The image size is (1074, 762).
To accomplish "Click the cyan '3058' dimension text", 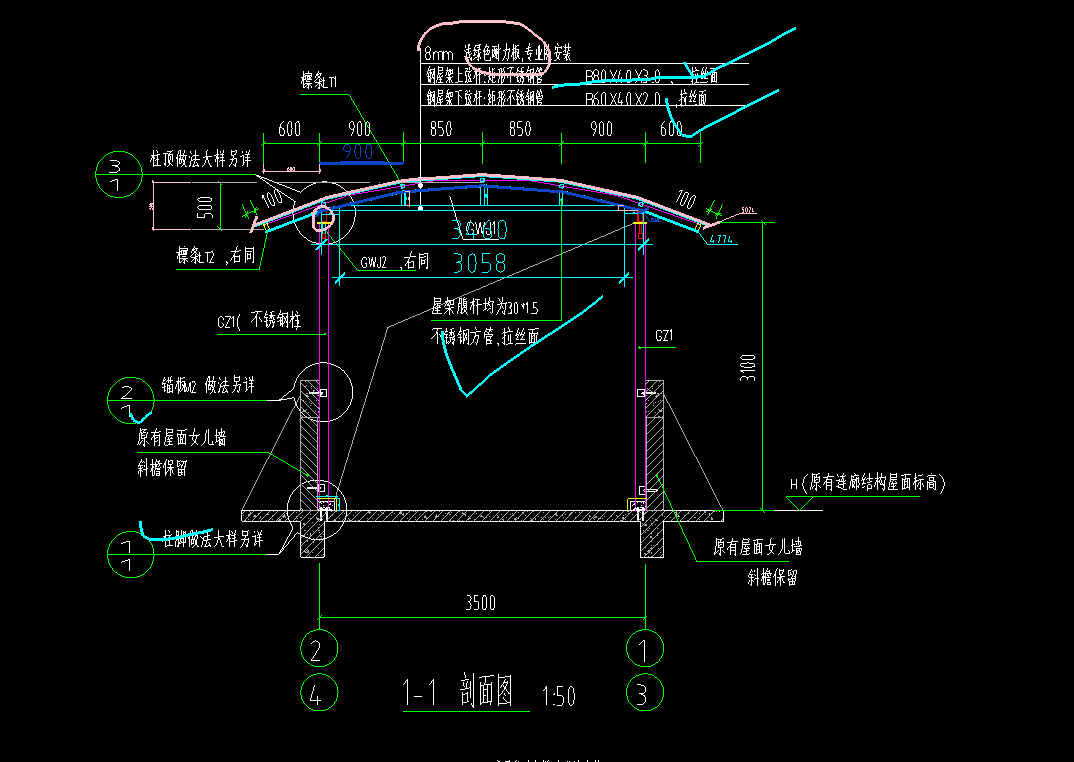I will point(479,263).
